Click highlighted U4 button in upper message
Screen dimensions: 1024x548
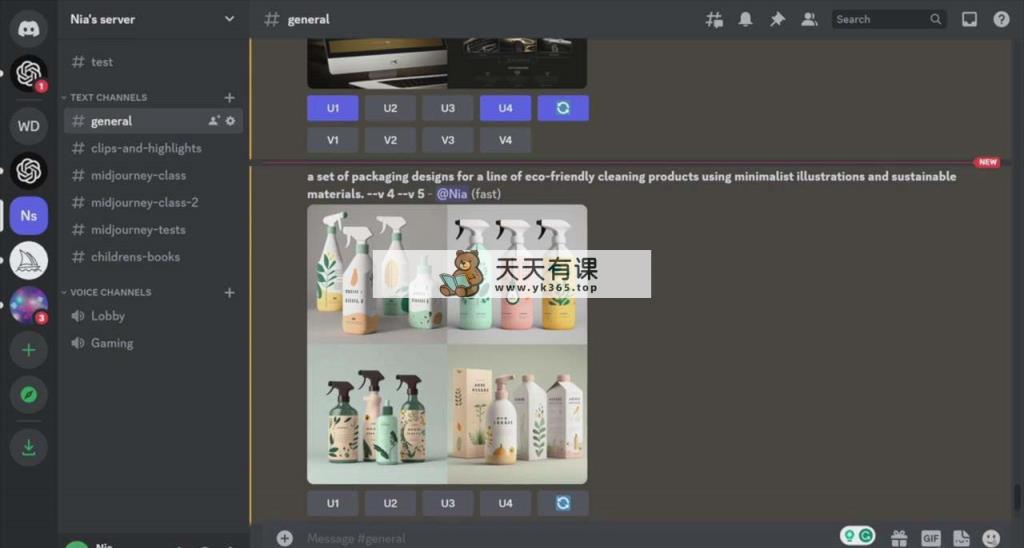[505, 108]
